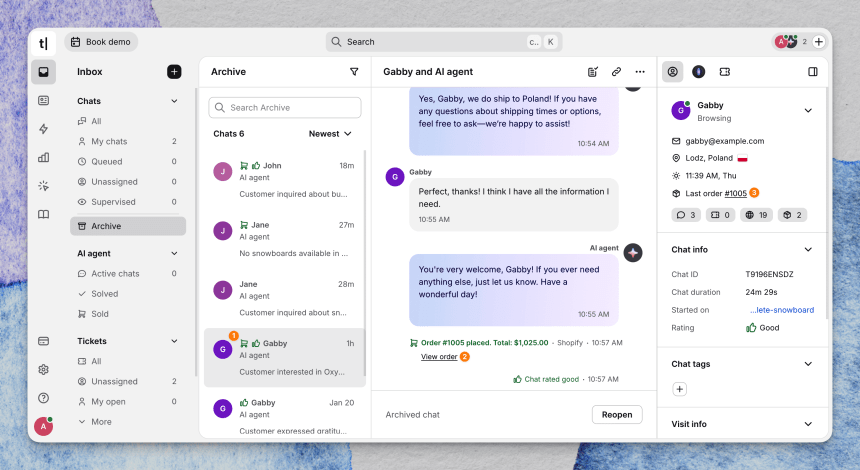Screen dimensions: 860x470
Task: Expand More items under Tickets
Action: [x=95, y=422]
